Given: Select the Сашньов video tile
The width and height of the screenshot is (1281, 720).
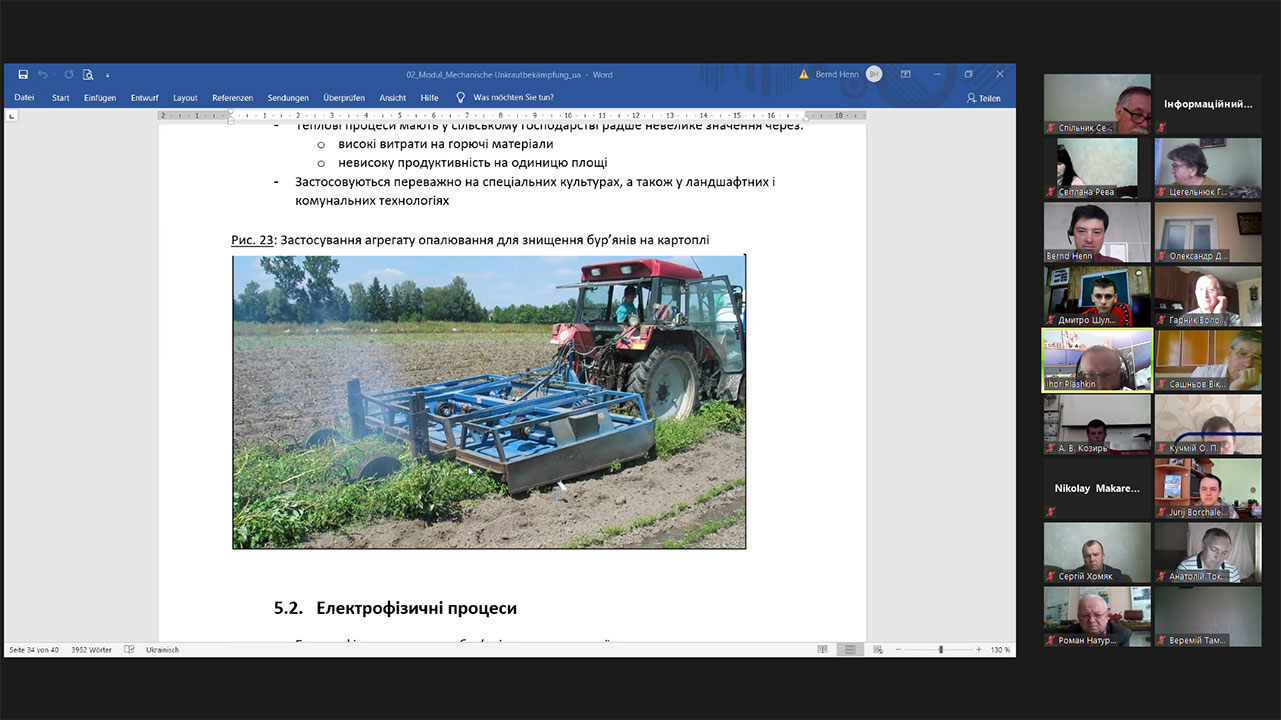Looking at the screenshot, I should pos(1208,360).
